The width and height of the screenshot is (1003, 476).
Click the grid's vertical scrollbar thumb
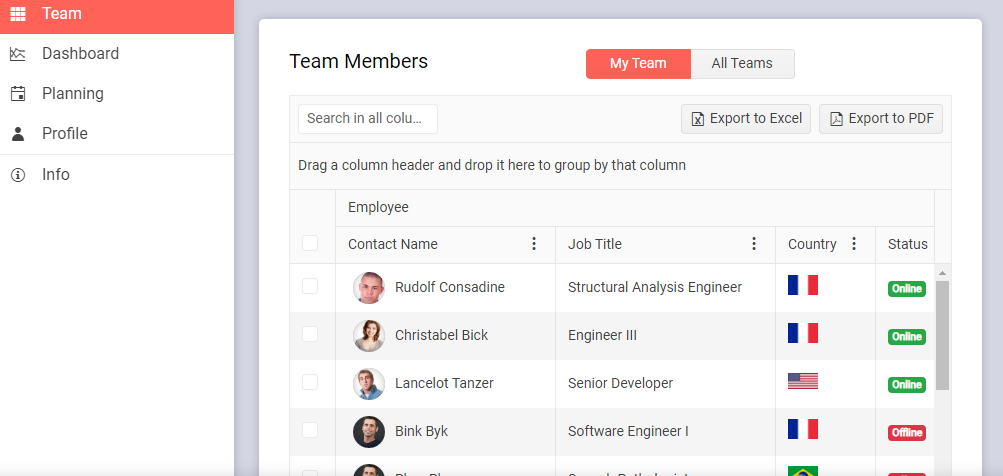pos(942,335)
